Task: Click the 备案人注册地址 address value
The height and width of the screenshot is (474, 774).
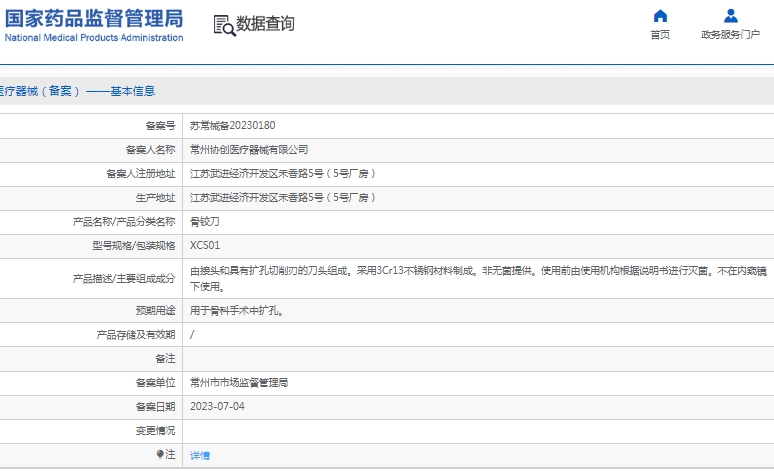Action: click(x=283, y=173)
